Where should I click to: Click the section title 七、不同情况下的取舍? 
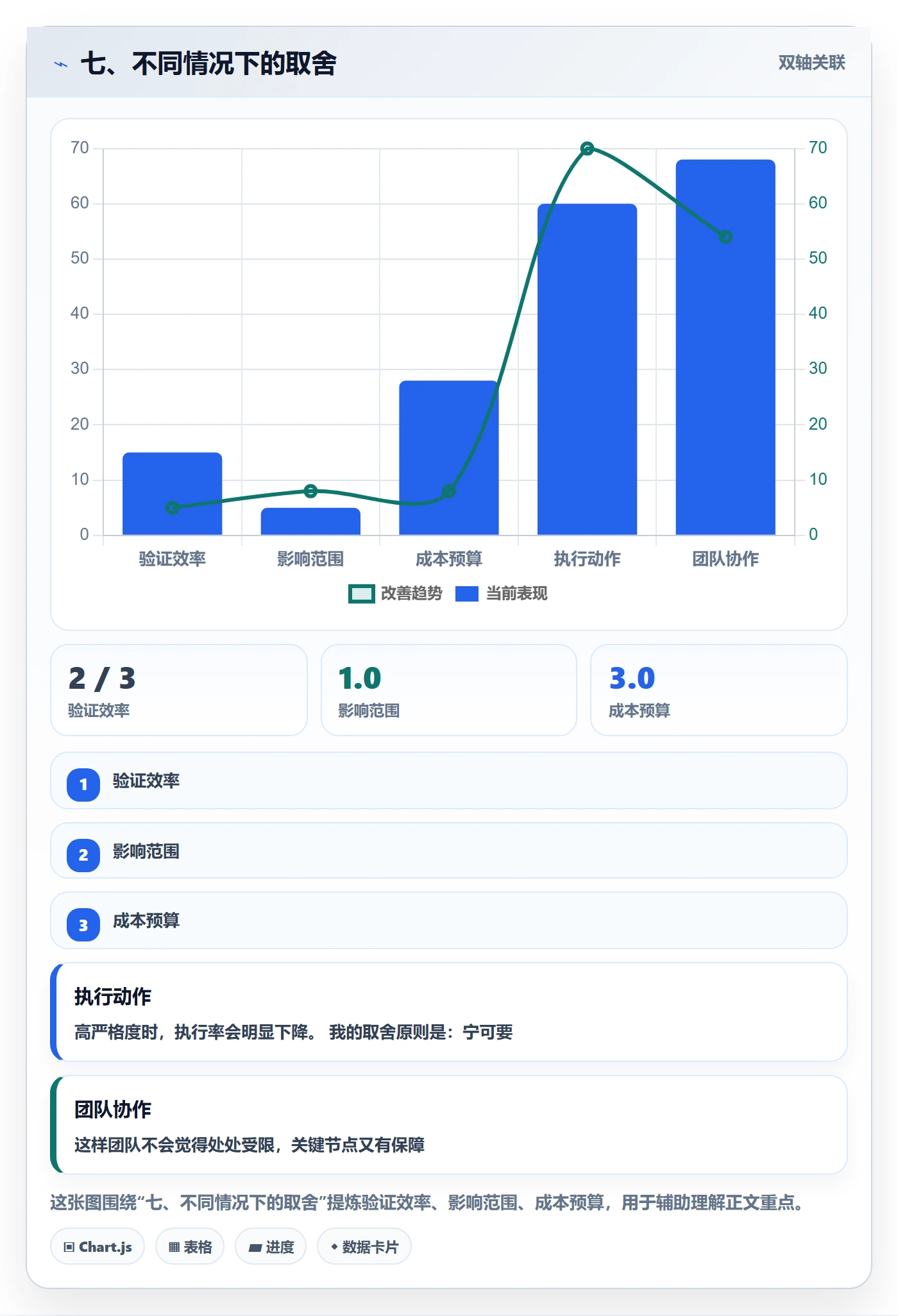tap(208, 63)
